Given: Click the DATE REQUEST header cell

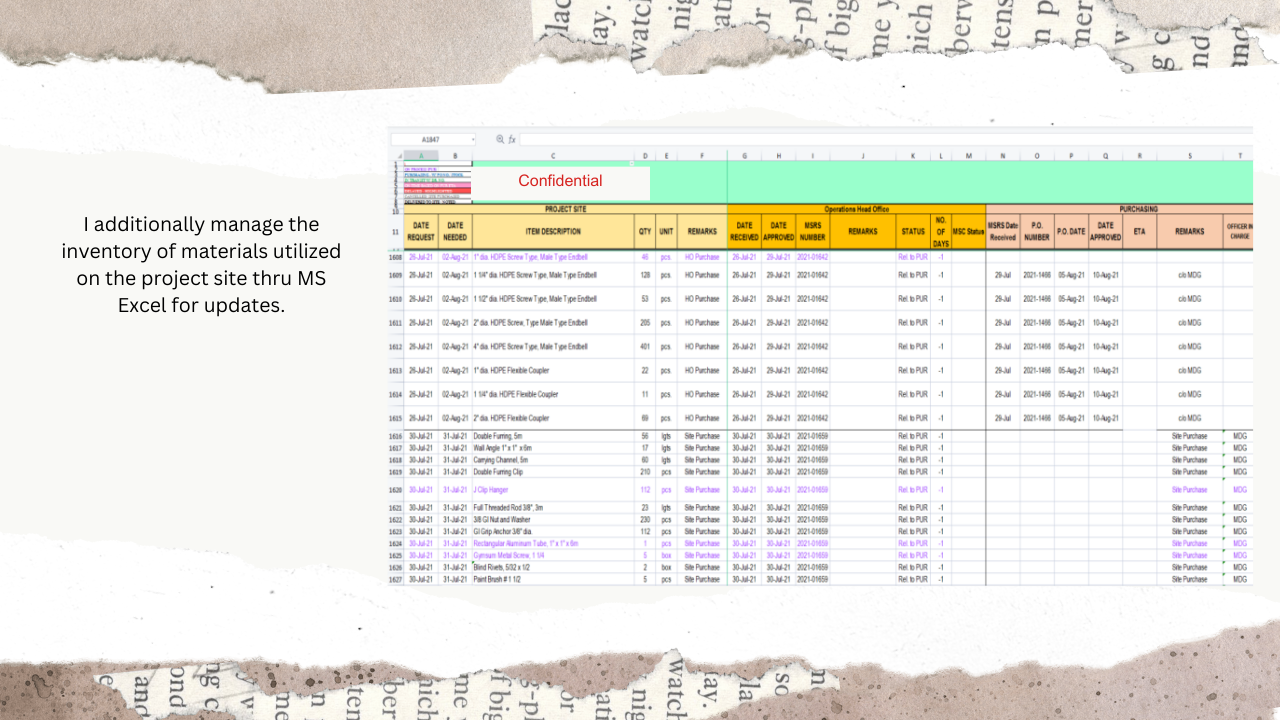Looking at the screenshot, I should (x=420, y=231).
